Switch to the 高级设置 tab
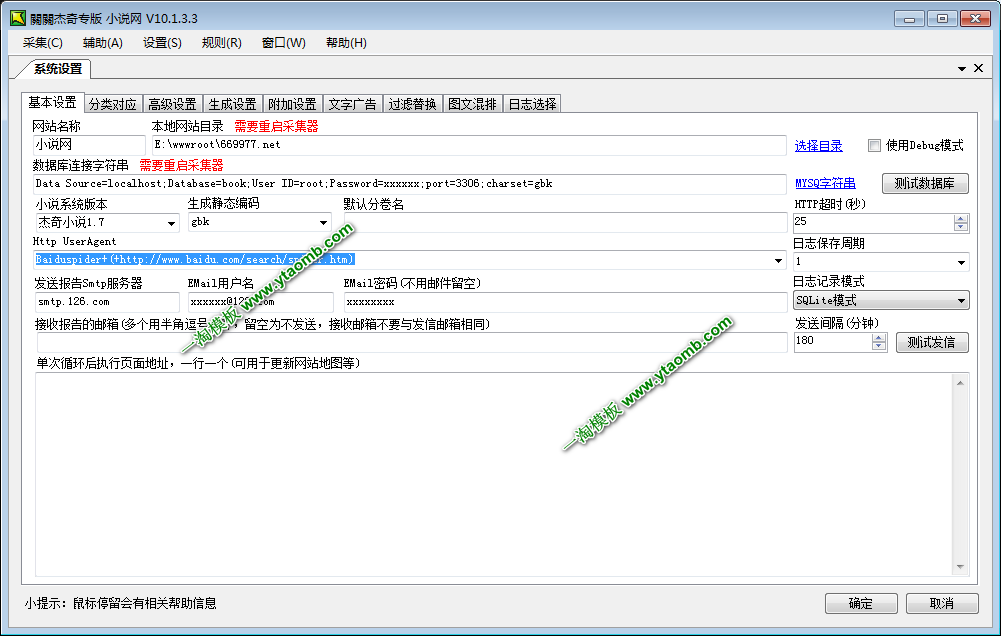 [172, 104]
